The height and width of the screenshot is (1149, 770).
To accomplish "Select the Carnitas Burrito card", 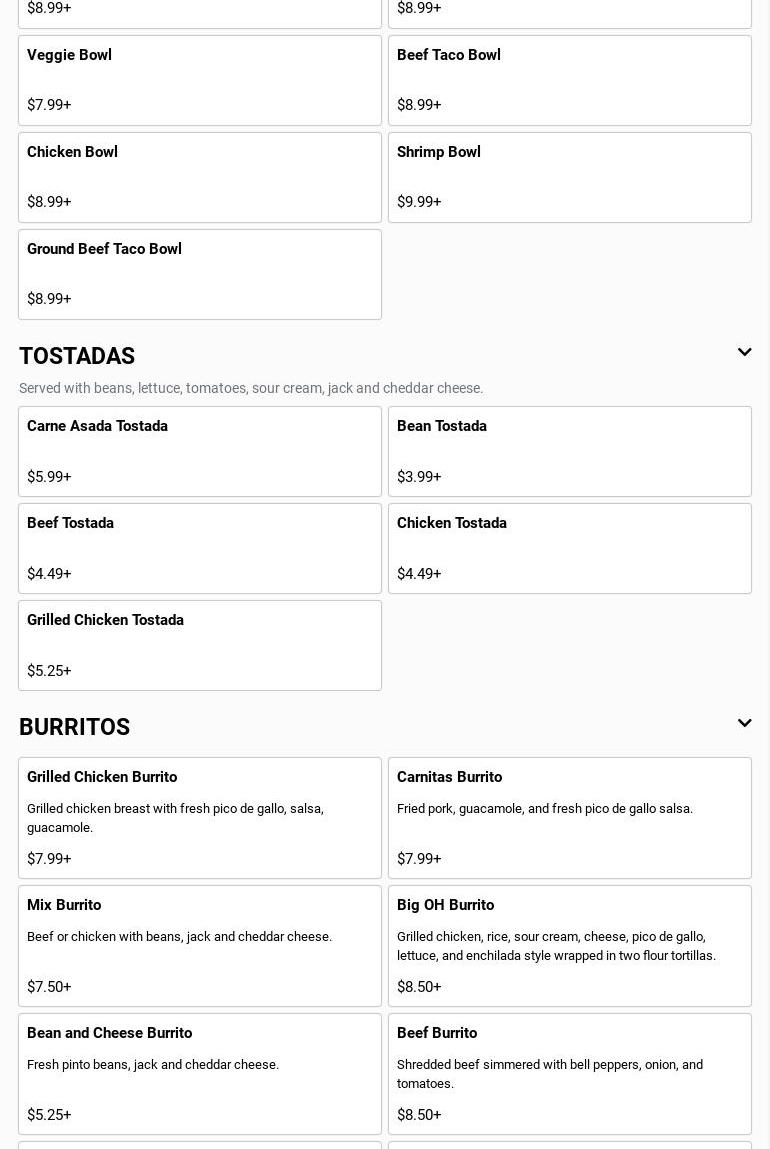I will click(570, 817).
